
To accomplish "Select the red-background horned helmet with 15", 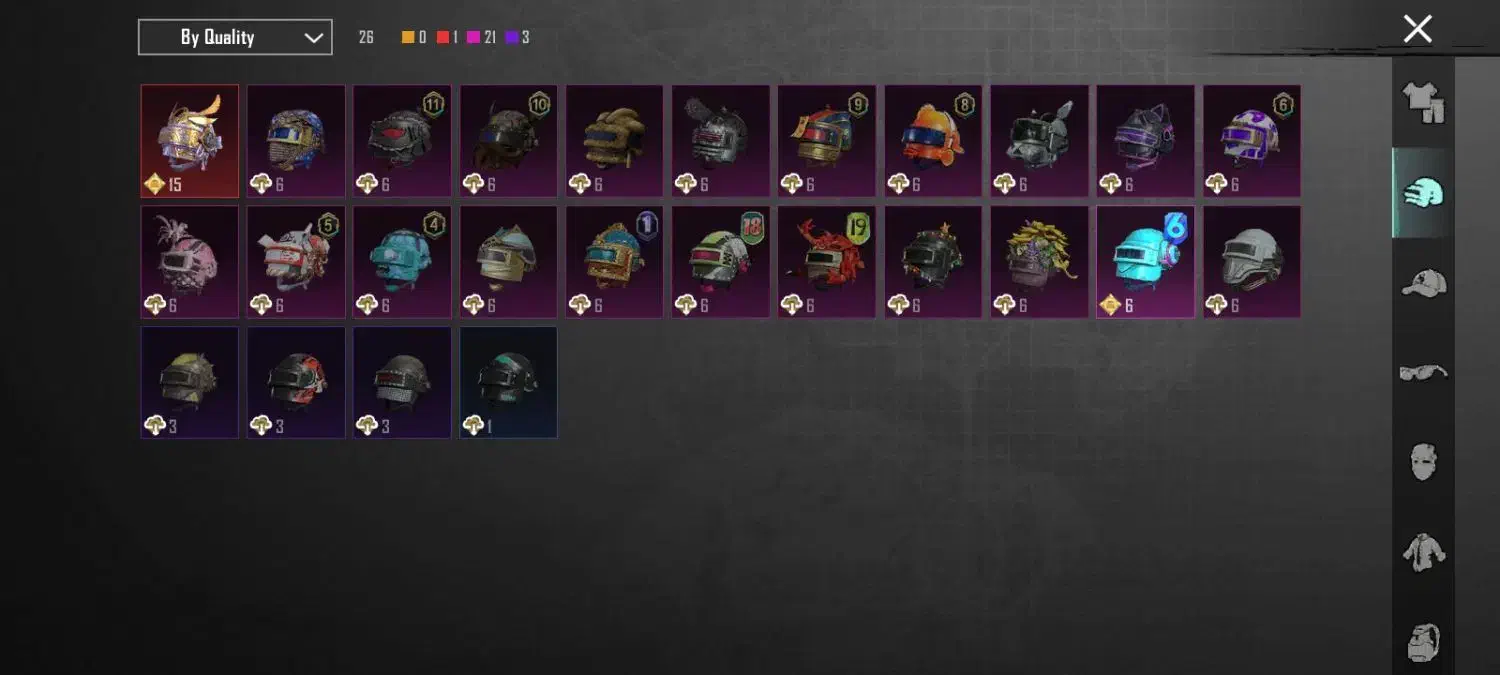I will [190, 141].
